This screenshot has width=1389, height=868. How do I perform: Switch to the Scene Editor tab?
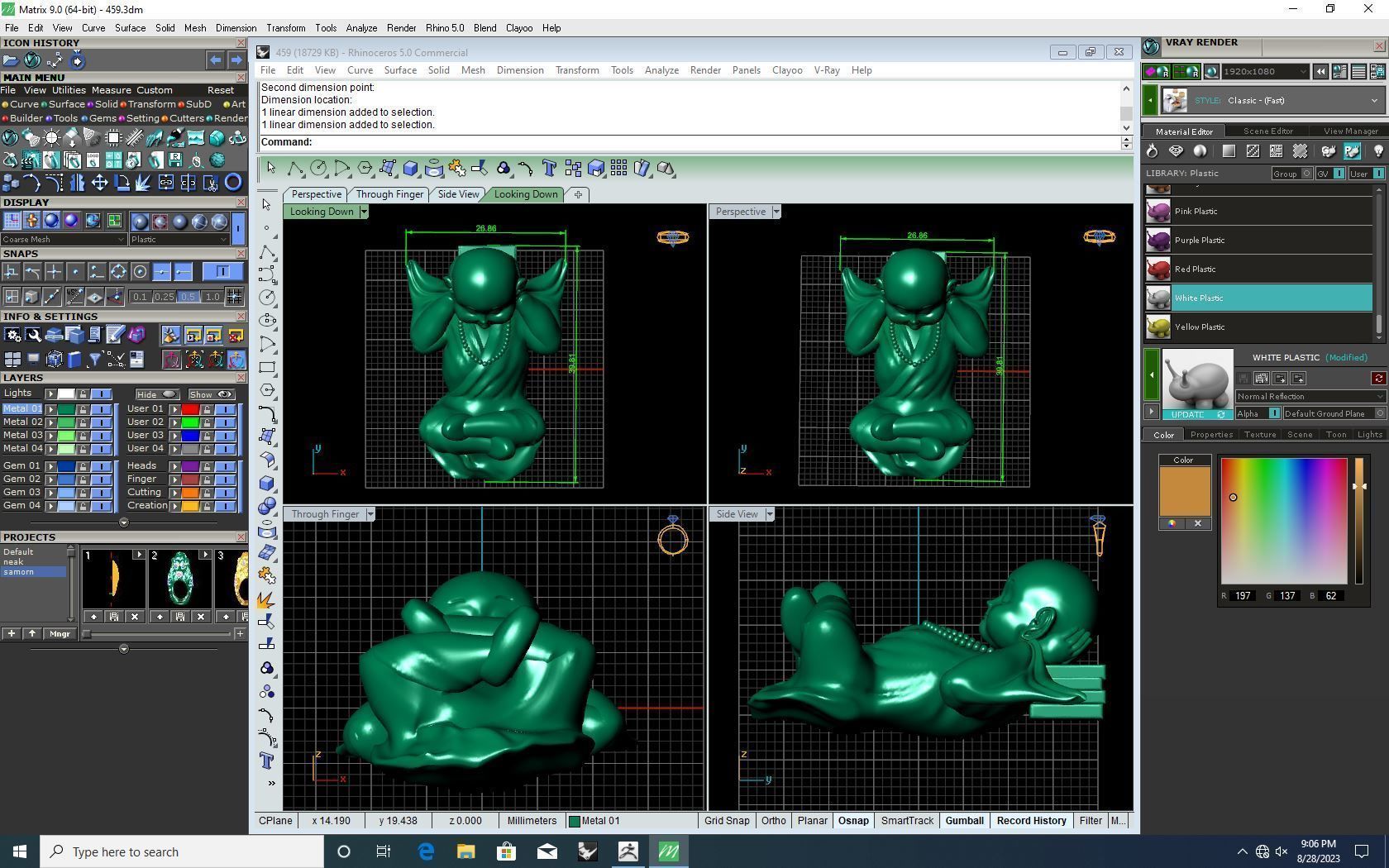click(1267, 131)
